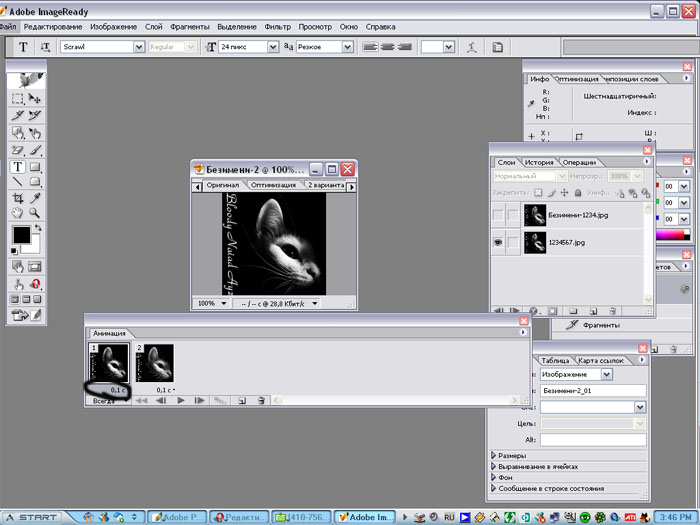The height and width of the screenshot is (525, 700).
Task: Select the Slice tool
Action: (x=17, y=115)
